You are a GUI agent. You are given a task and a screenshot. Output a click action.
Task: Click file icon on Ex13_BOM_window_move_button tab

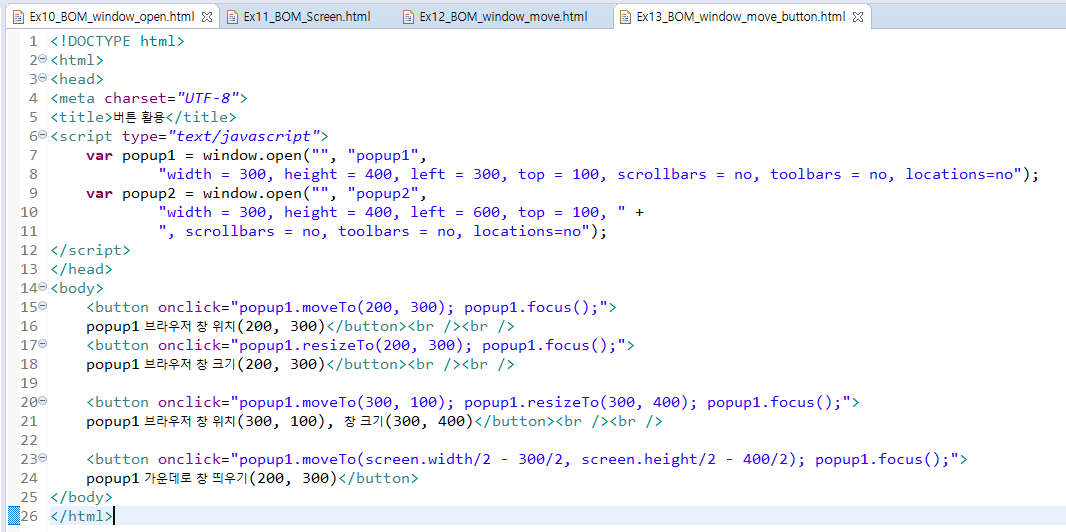coord(626,16)
